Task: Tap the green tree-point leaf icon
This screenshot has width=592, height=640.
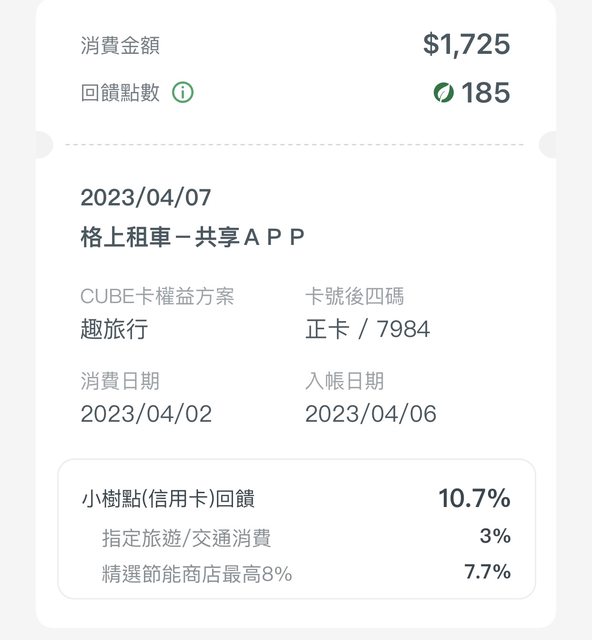Action: 443,92
